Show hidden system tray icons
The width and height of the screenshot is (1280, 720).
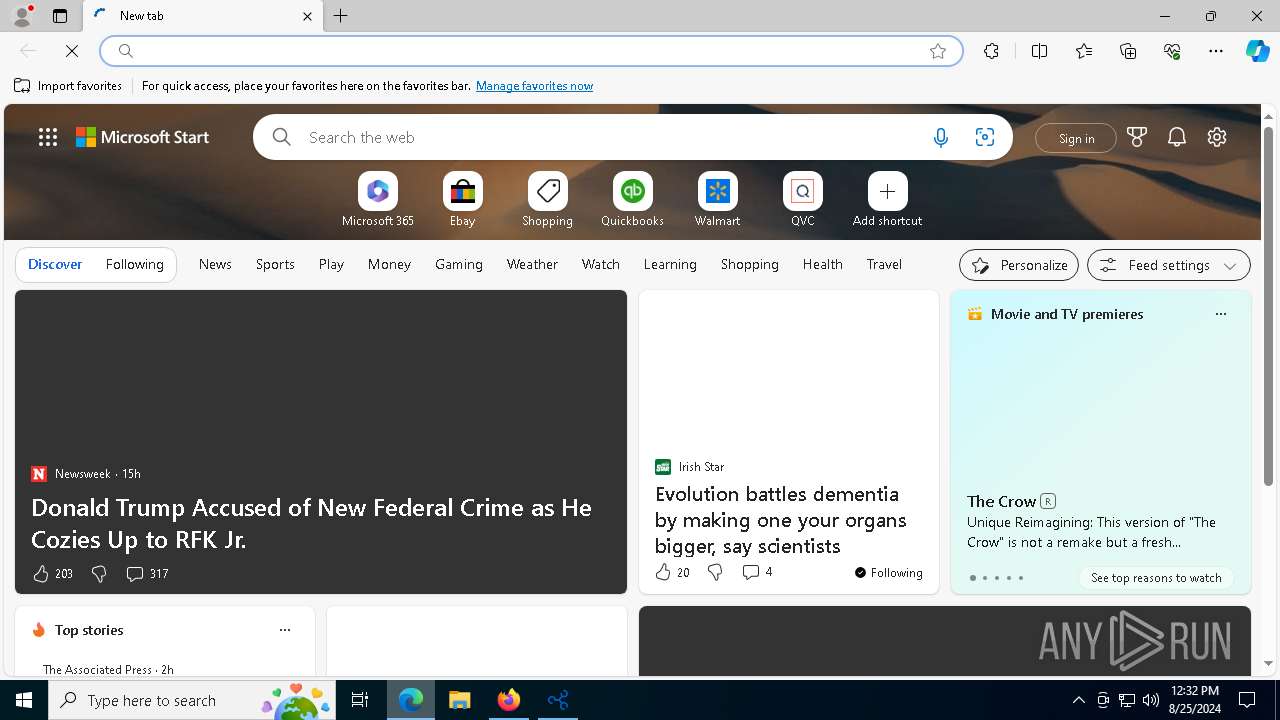click(1078, 700)
